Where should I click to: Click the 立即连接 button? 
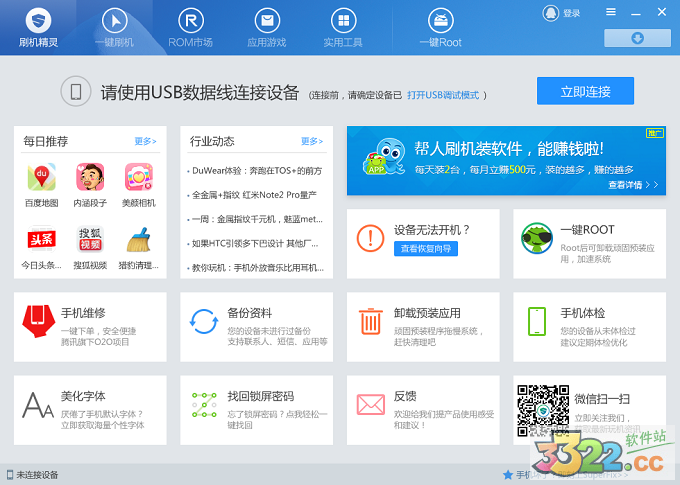[x=585, y=91]
